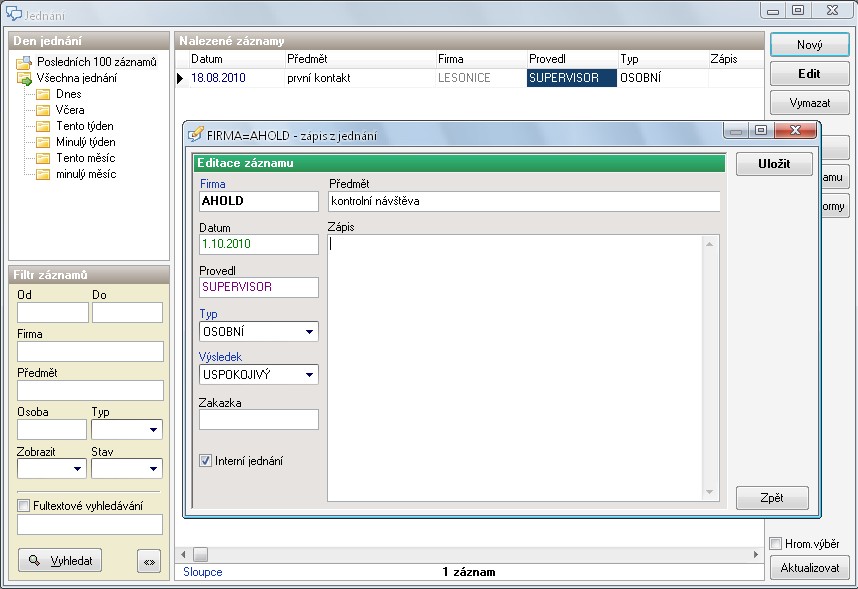Click the empty Zakazka field
The width and height of the screenshot is (858, 589).
coord(259,420)
